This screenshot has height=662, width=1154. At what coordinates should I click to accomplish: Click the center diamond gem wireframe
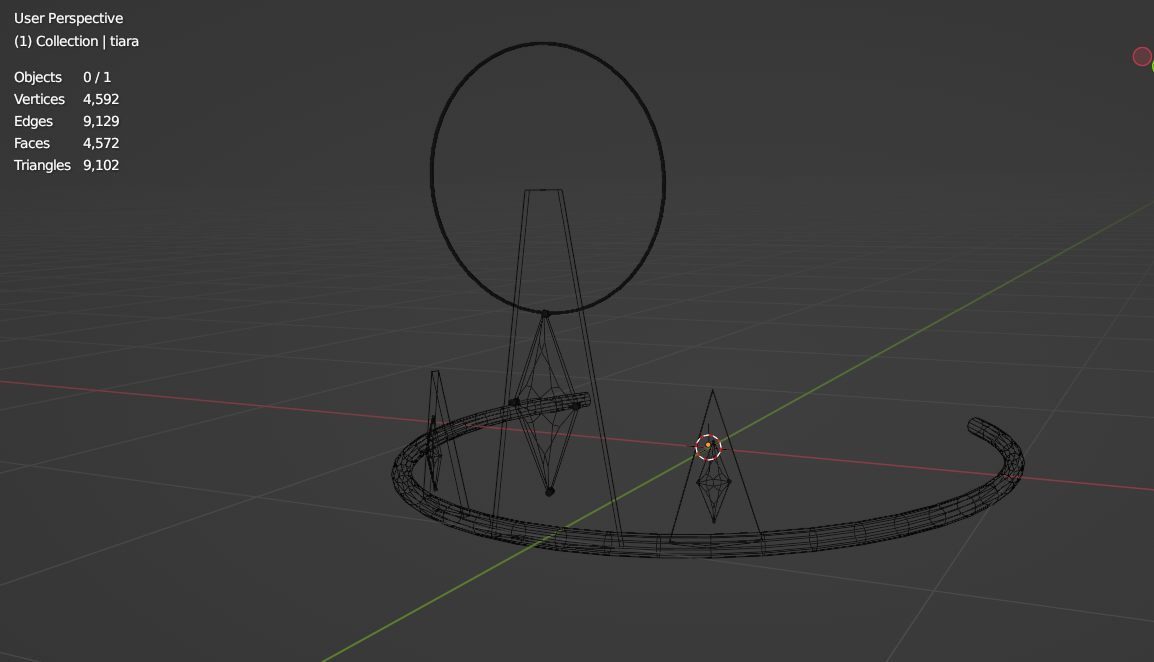point(546,400)
